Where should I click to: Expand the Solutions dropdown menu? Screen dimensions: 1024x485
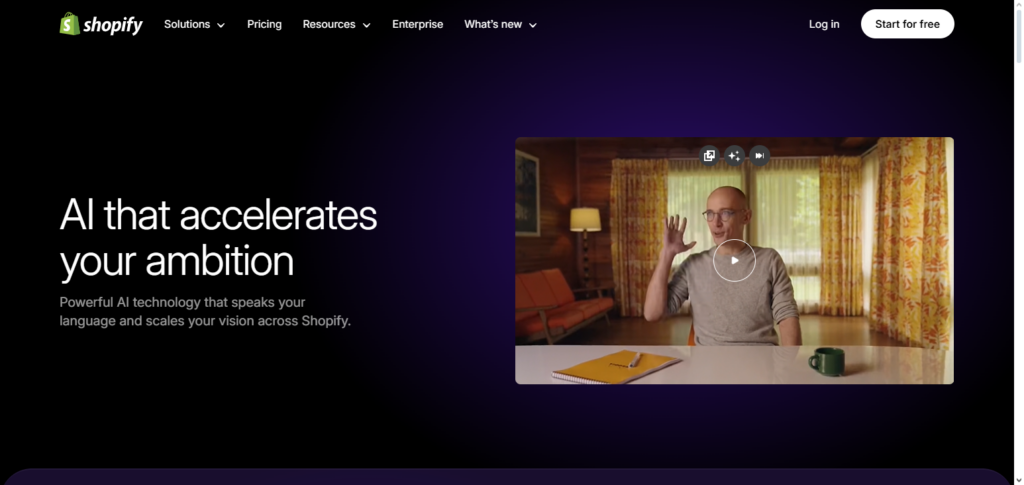click(x=194, y=24)
